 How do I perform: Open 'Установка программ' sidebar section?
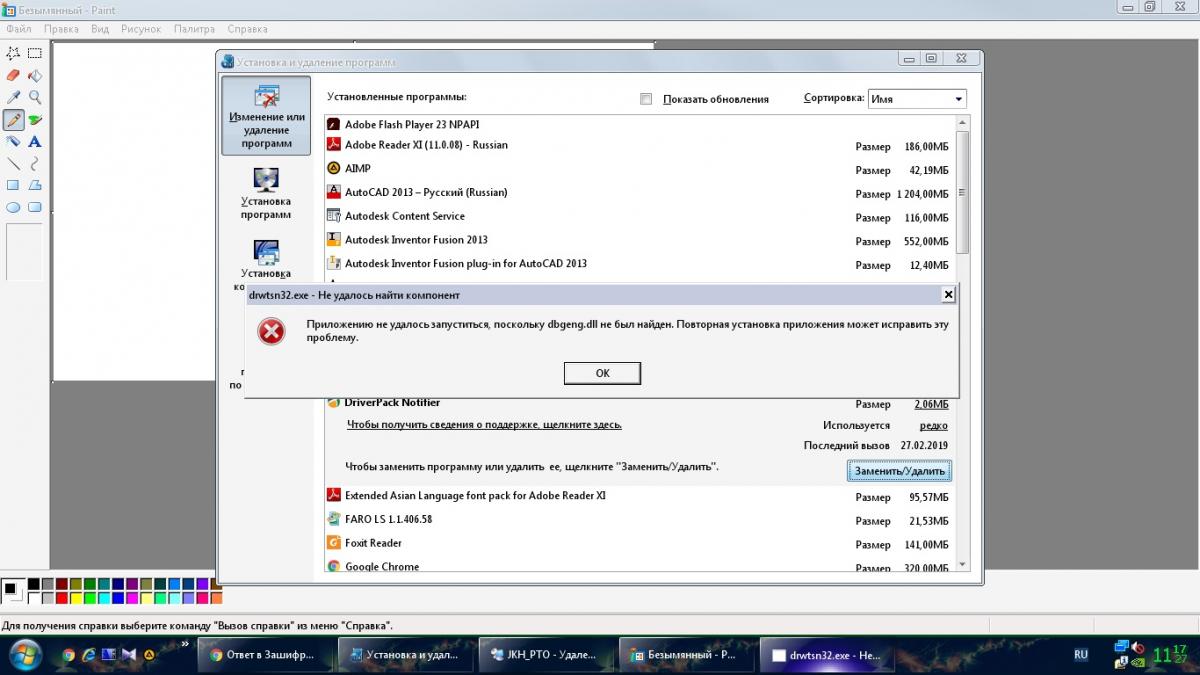point(266,192)
